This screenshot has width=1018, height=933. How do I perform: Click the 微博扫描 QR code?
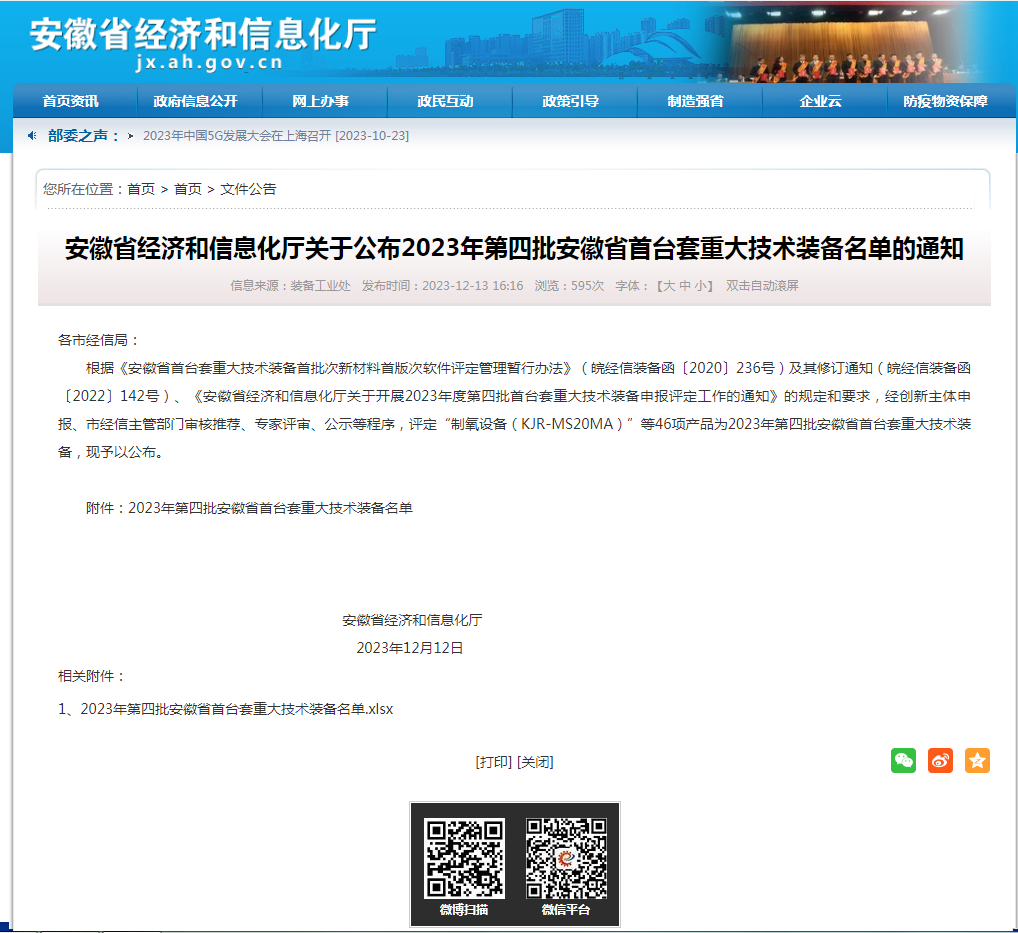tap(464, 858)
